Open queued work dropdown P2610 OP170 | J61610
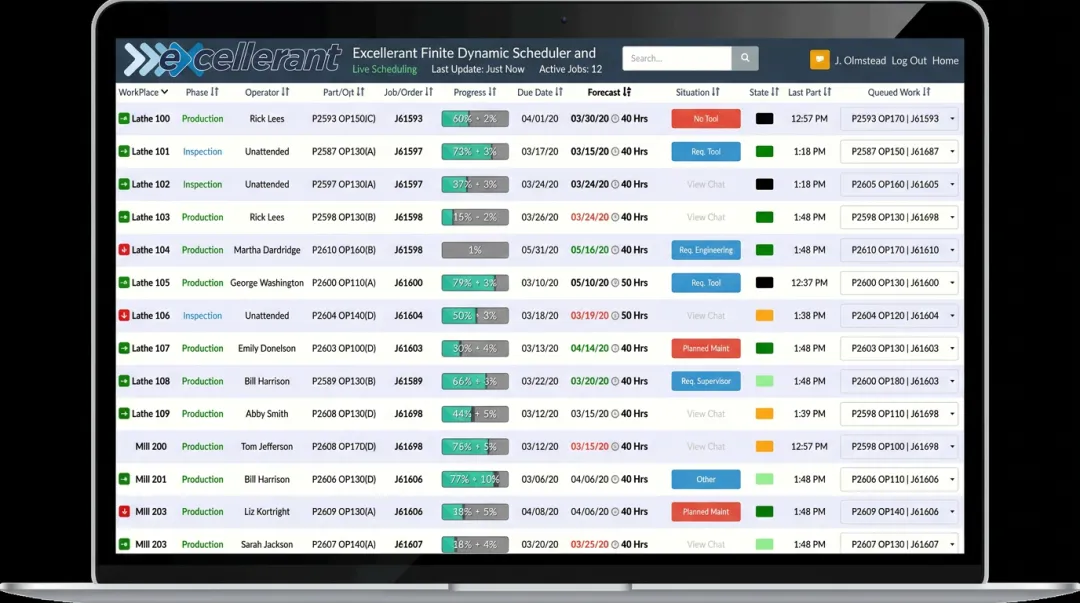 [899, 249]
